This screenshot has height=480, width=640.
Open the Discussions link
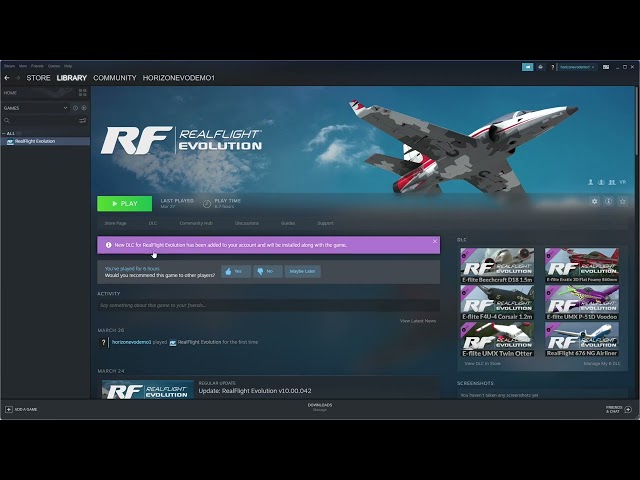tap(247, 223)
